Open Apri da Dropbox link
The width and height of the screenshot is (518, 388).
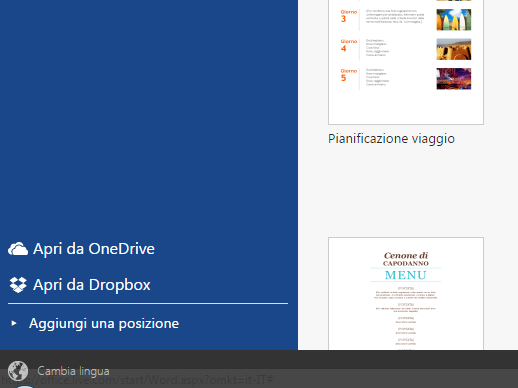tap(92, 285)
